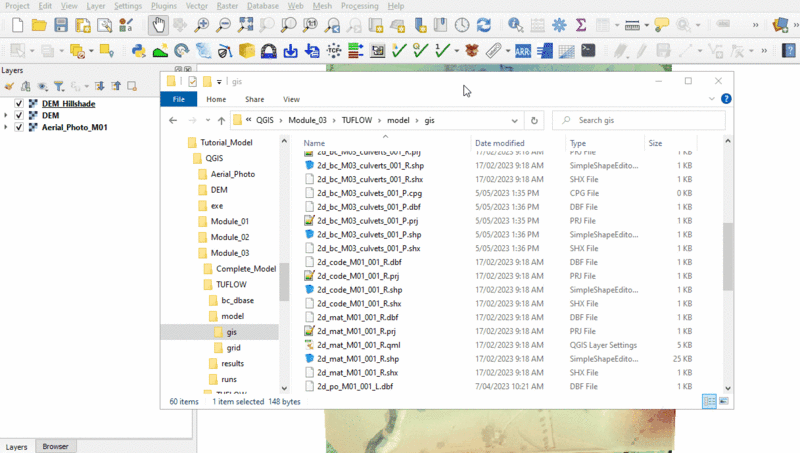Toggle DEM_Hillshade layer visibility checkbox
Viewport: 800px width, 453px height.
[19, 103]
